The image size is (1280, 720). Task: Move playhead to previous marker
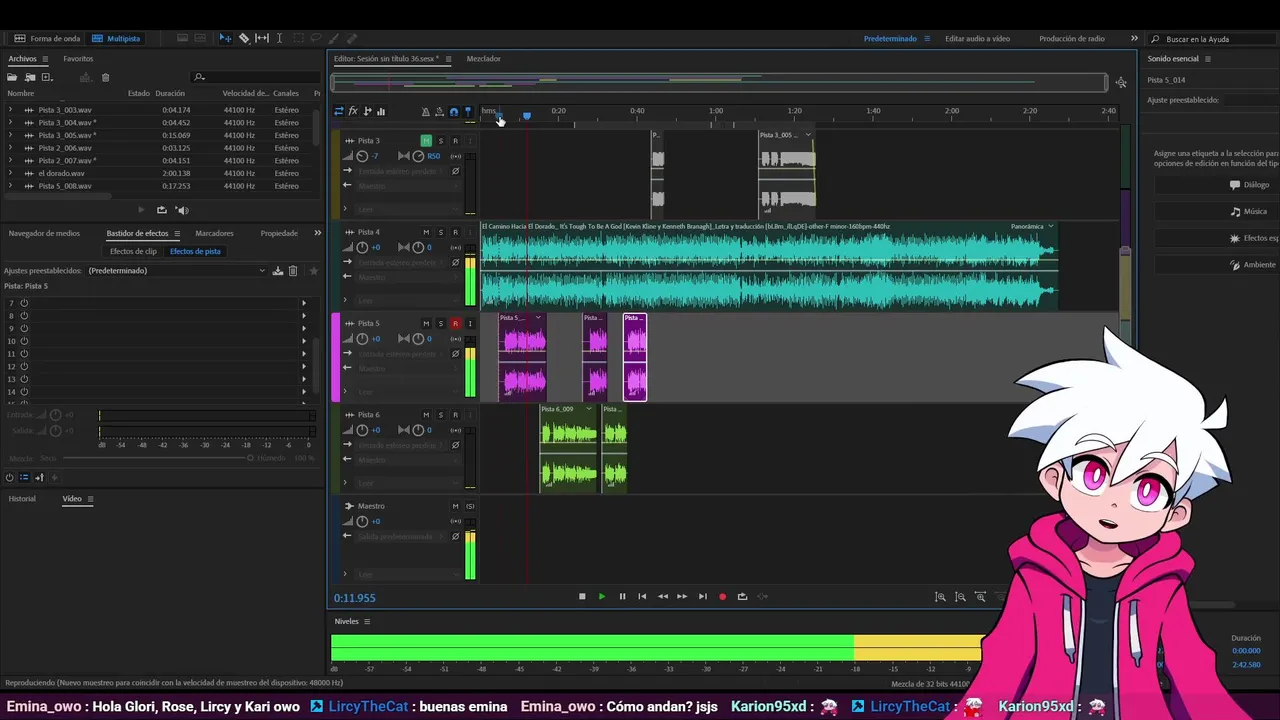point(642,596)
